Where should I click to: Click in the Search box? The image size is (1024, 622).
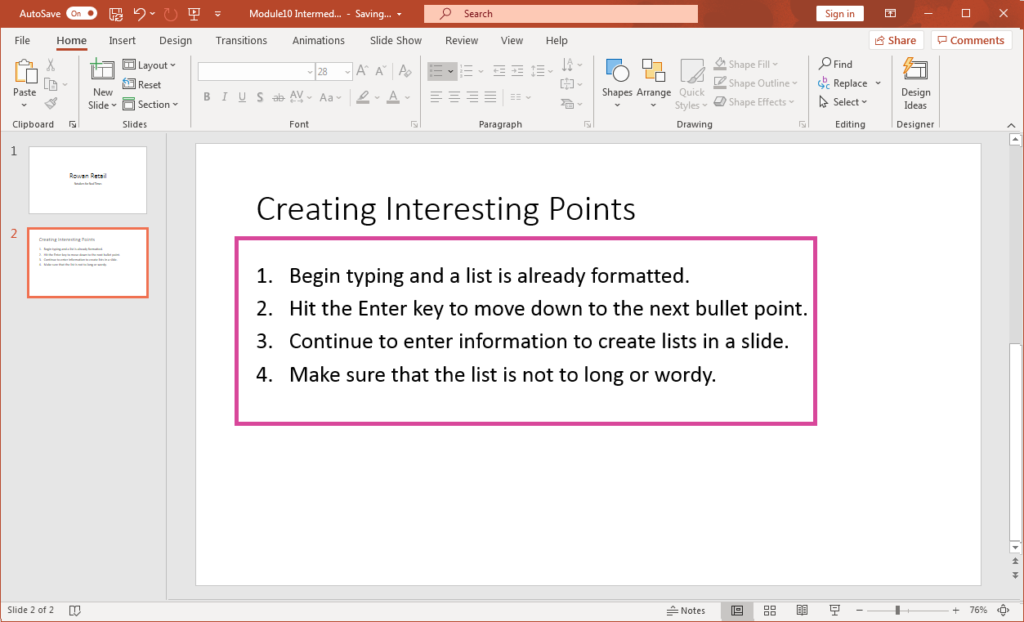tap(561, 14)
